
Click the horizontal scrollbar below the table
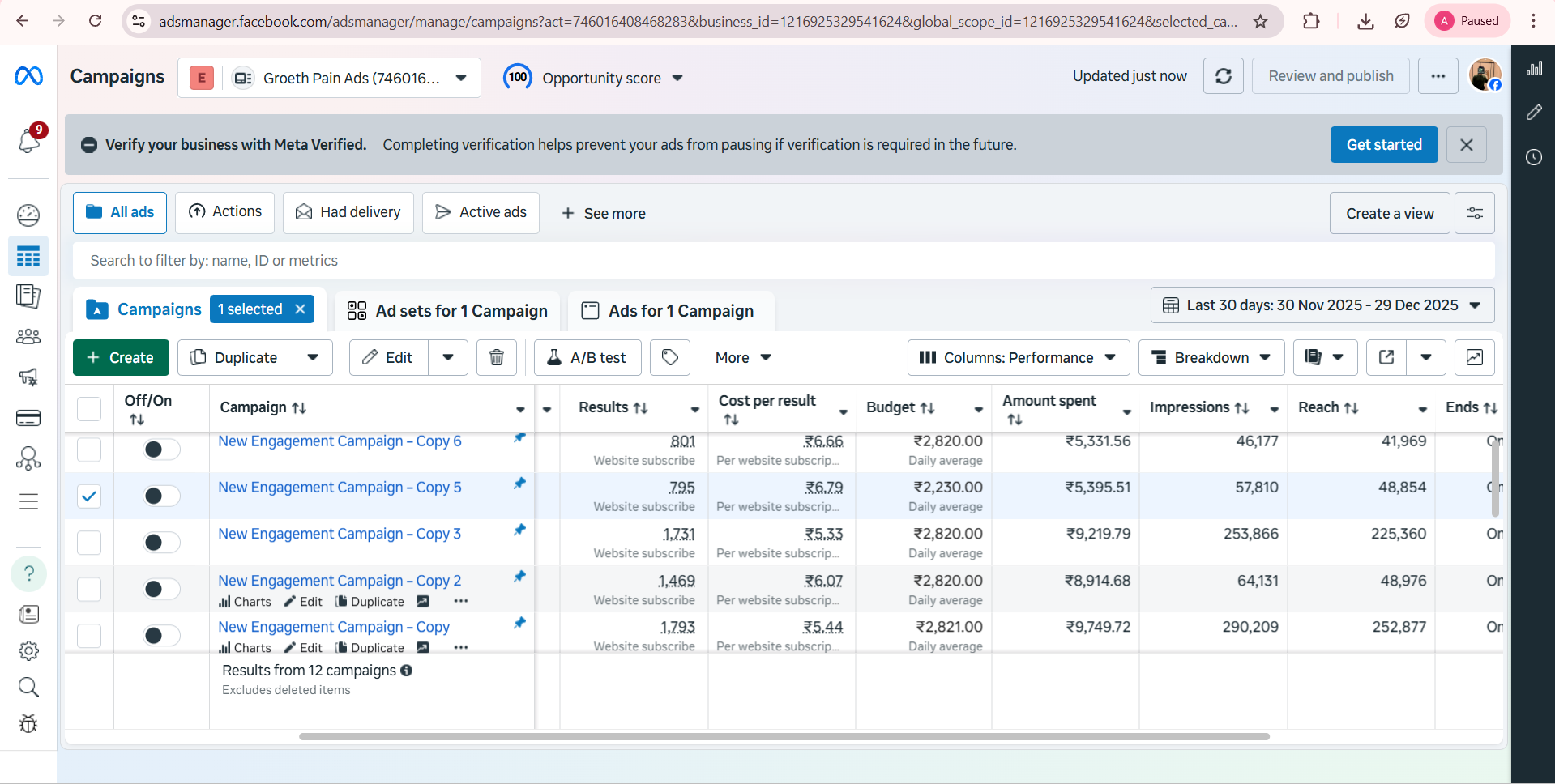(784, 736)
